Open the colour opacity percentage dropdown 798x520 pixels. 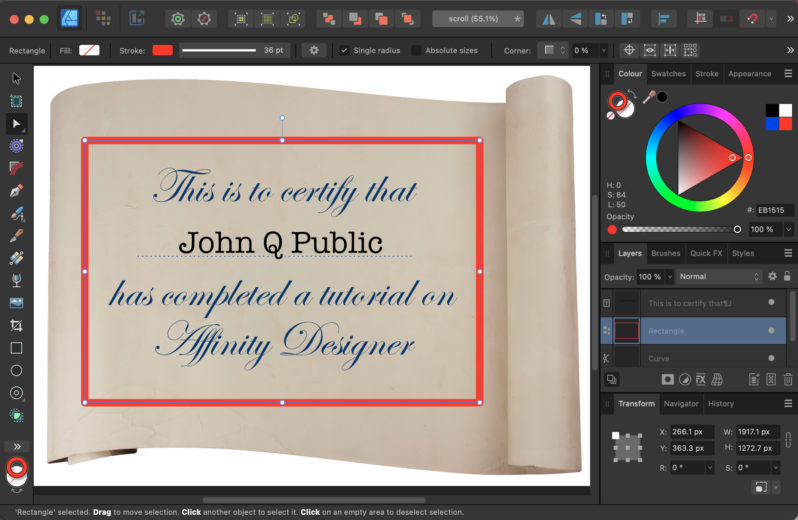tap(788, 229)
